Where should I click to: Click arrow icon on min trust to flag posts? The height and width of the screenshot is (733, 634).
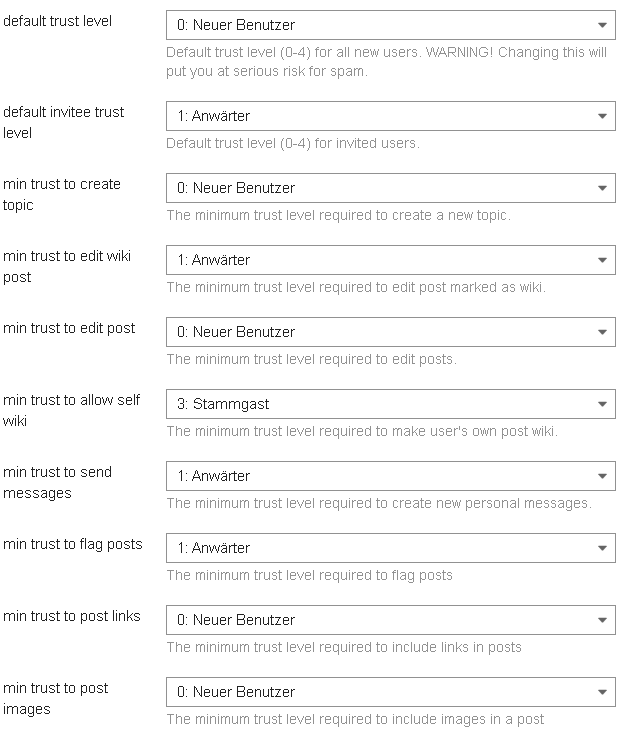coord(602,548)
